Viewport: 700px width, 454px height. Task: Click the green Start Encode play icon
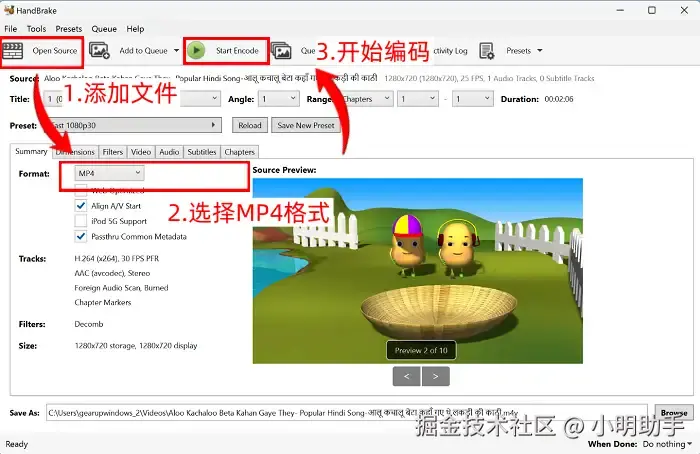coord(196,50)
